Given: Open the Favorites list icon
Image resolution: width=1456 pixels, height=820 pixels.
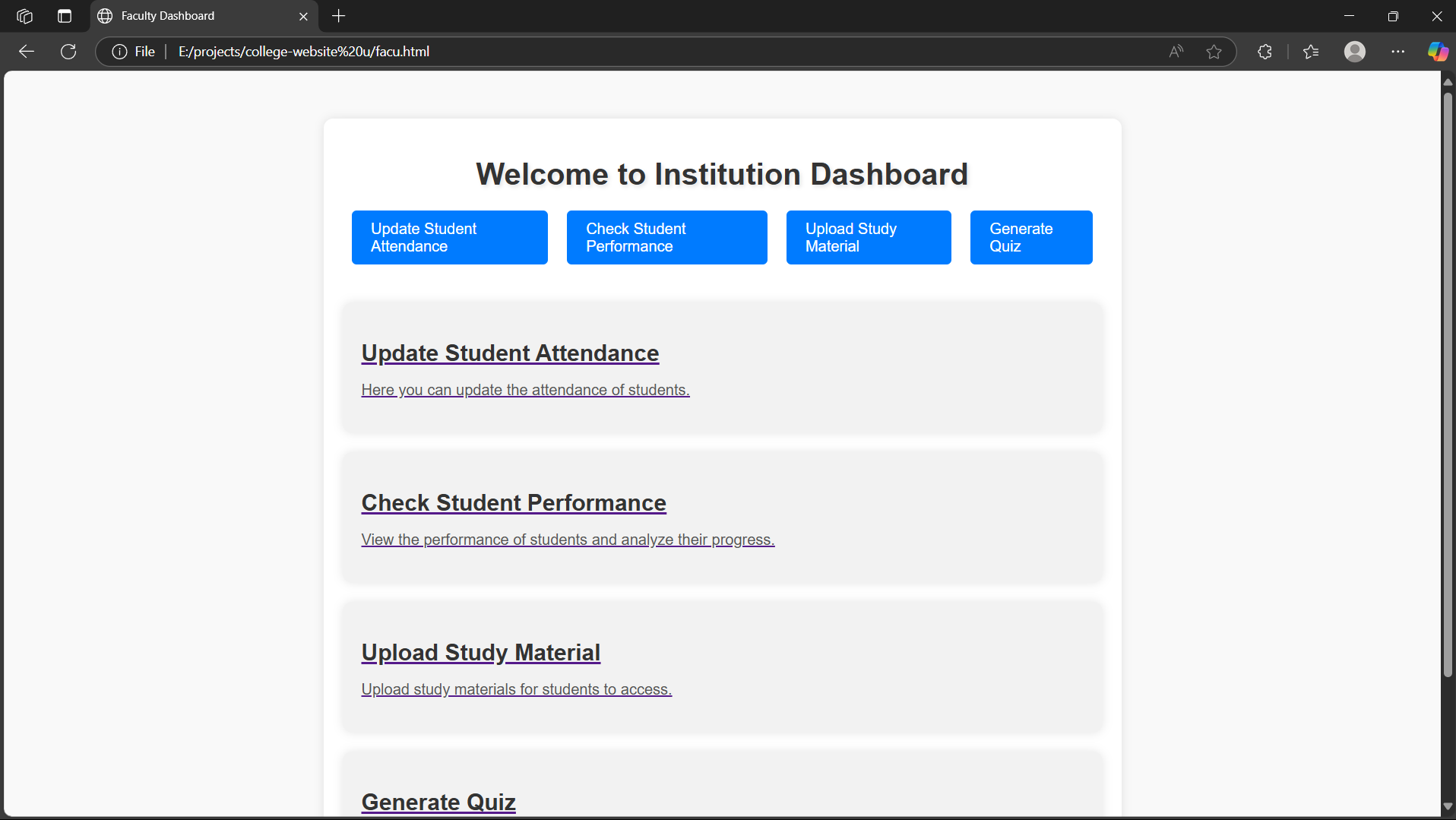Looking at the screenshot, I should [1311, 52].
